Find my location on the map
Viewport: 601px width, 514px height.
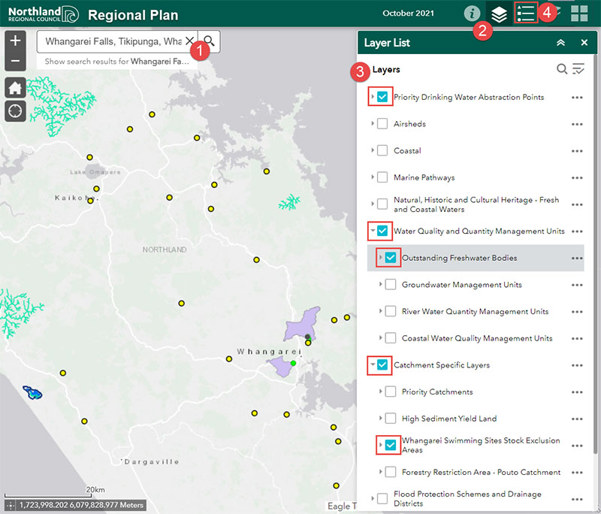[15, 111]
